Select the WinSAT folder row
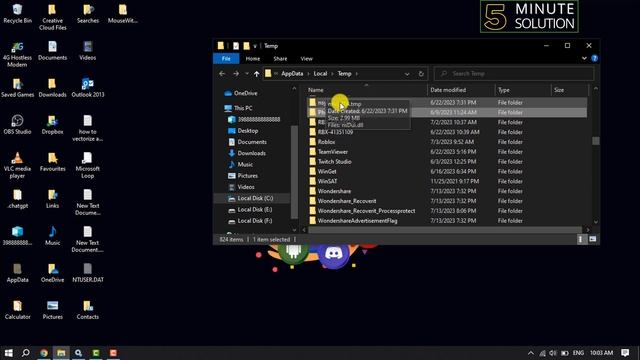 [447, 181]
